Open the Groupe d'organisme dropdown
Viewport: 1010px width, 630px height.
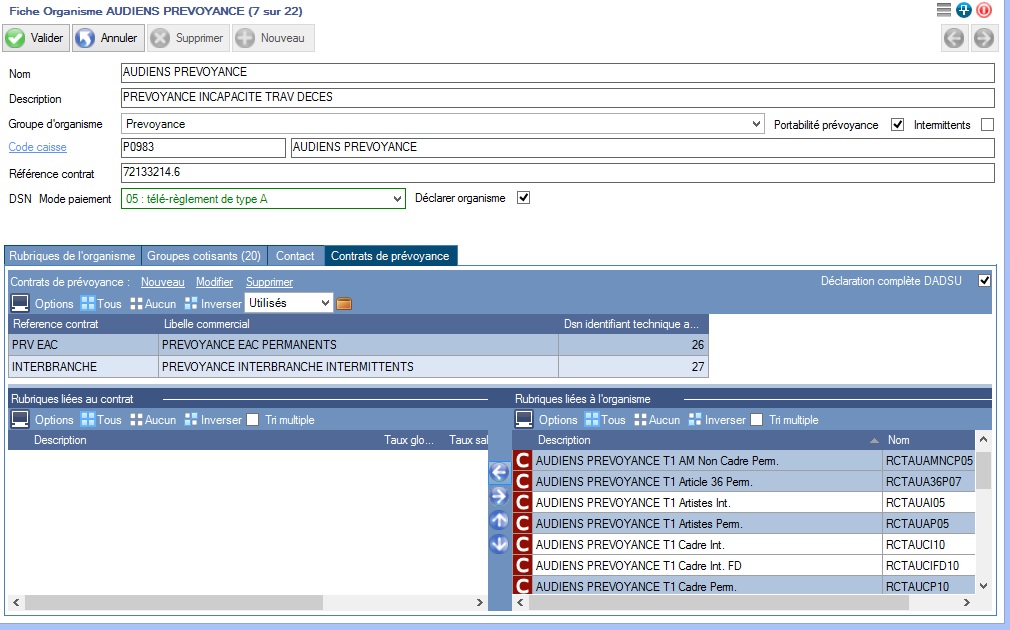click(x=756, y=125)
